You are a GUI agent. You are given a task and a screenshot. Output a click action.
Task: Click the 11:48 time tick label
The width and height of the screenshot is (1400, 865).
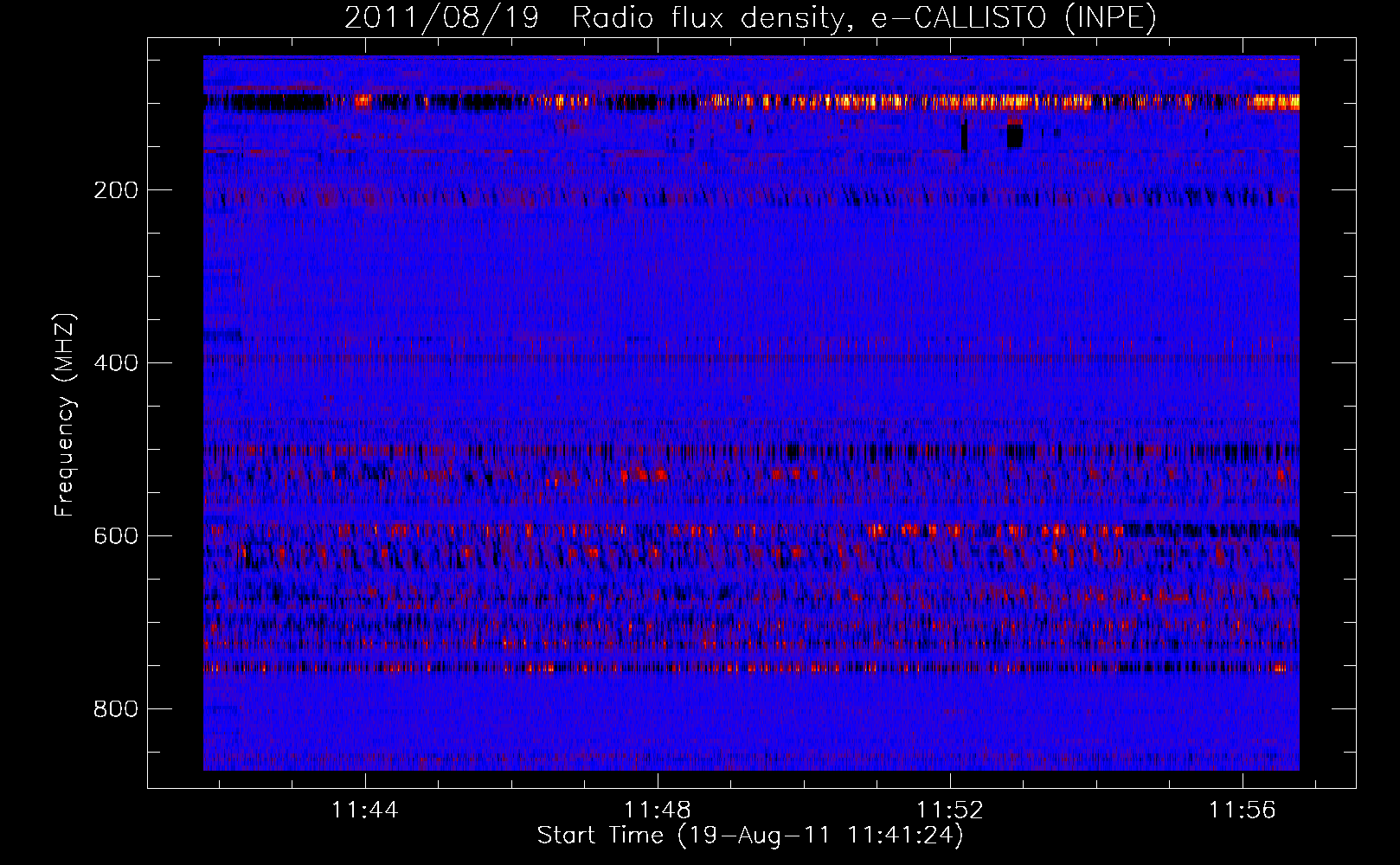[658, 811]
